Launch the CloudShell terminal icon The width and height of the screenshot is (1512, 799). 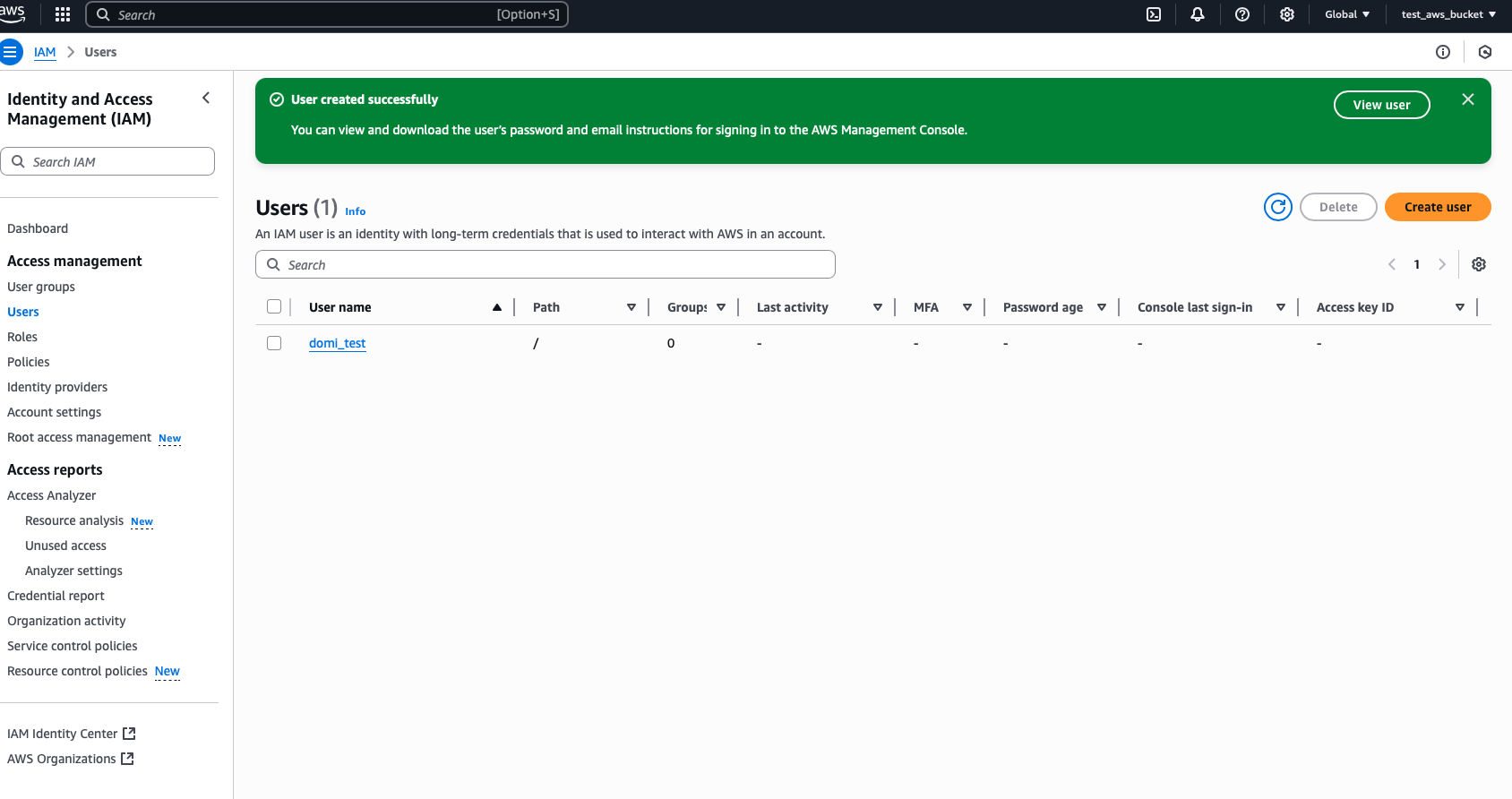point(1154,14)
